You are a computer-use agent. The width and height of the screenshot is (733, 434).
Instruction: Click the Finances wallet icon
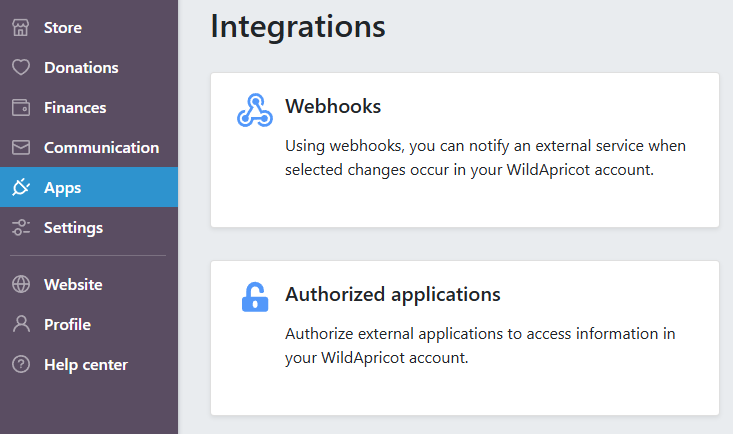click(21, 108)
